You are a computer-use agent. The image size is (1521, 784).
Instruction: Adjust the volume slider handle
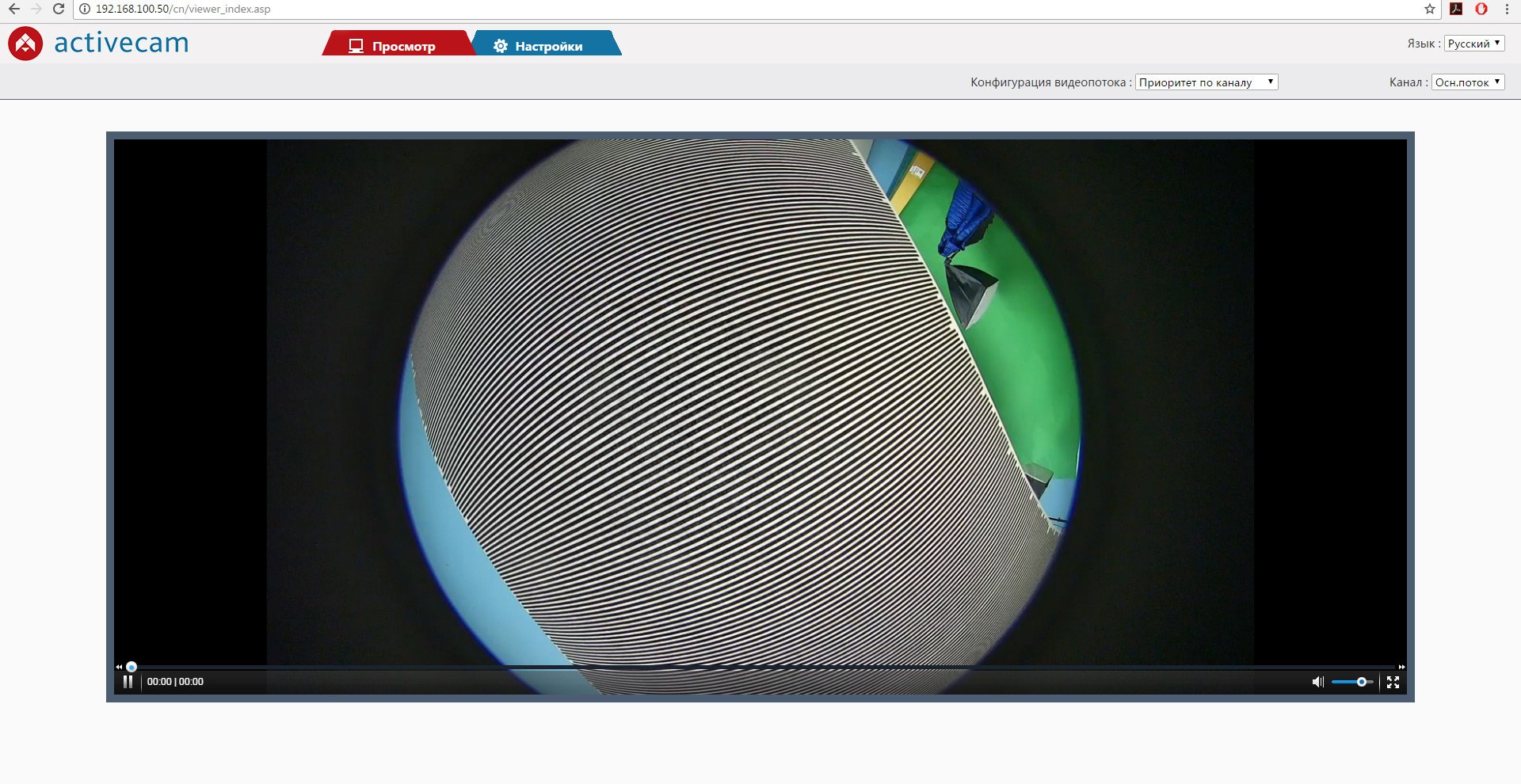[x=1361, y=682]
